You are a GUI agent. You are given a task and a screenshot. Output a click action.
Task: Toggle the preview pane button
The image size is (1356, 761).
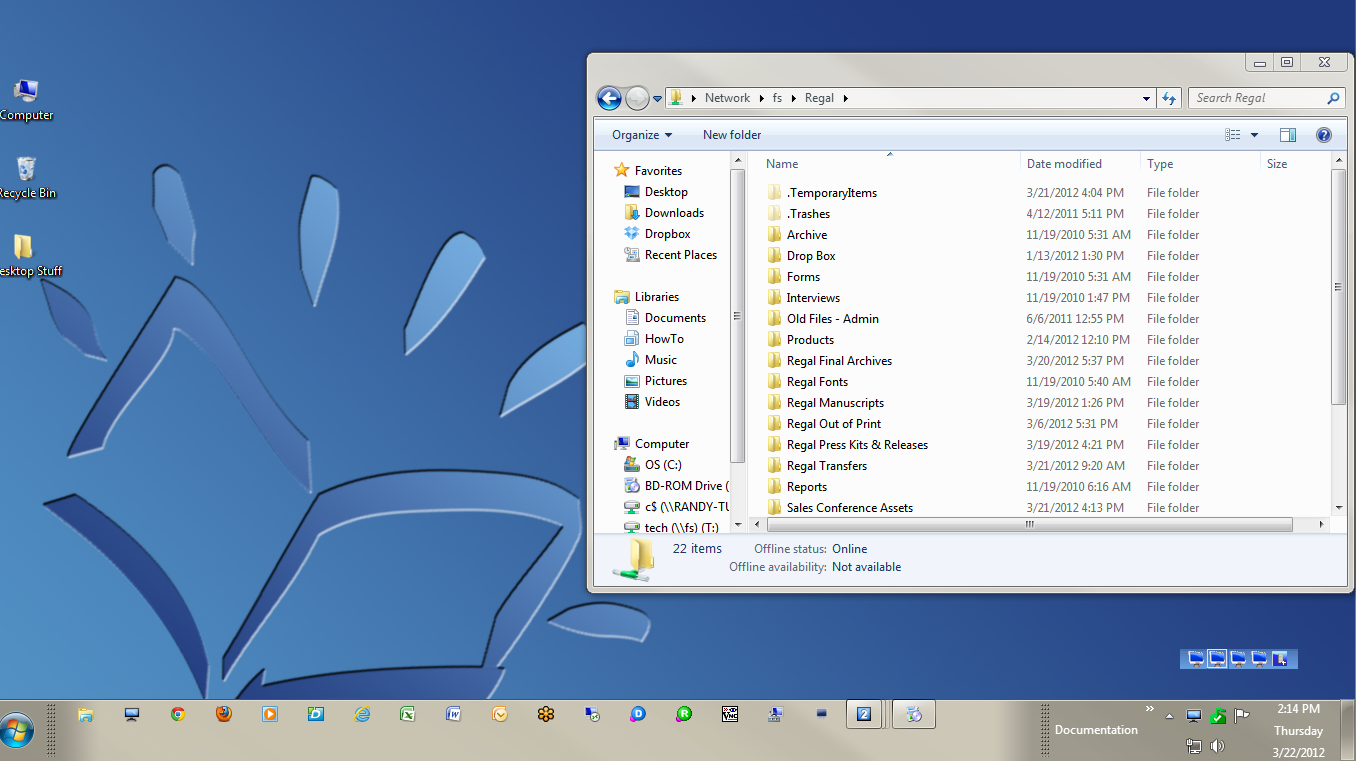(1288, 135)
